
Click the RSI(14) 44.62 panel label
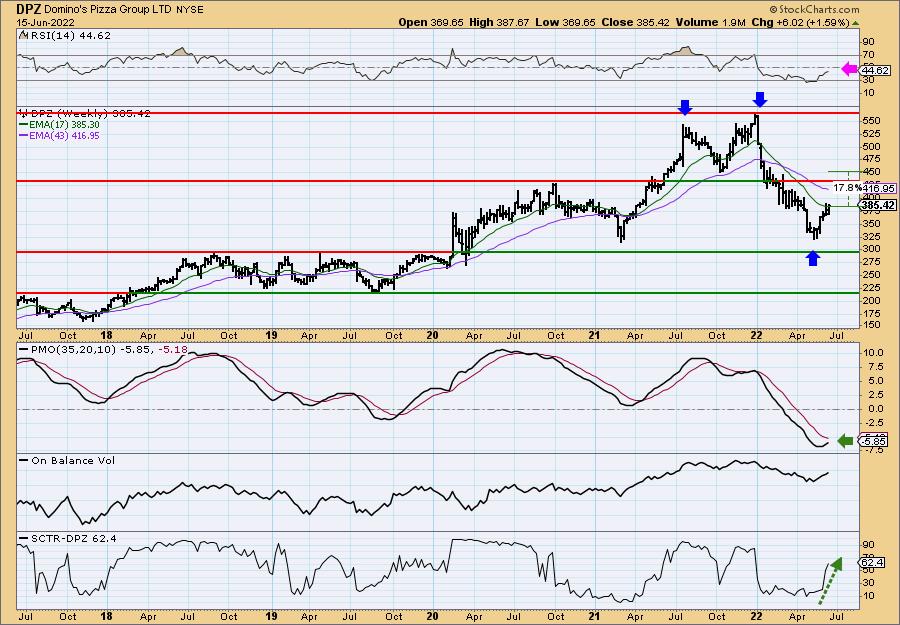tap(69, 35)
